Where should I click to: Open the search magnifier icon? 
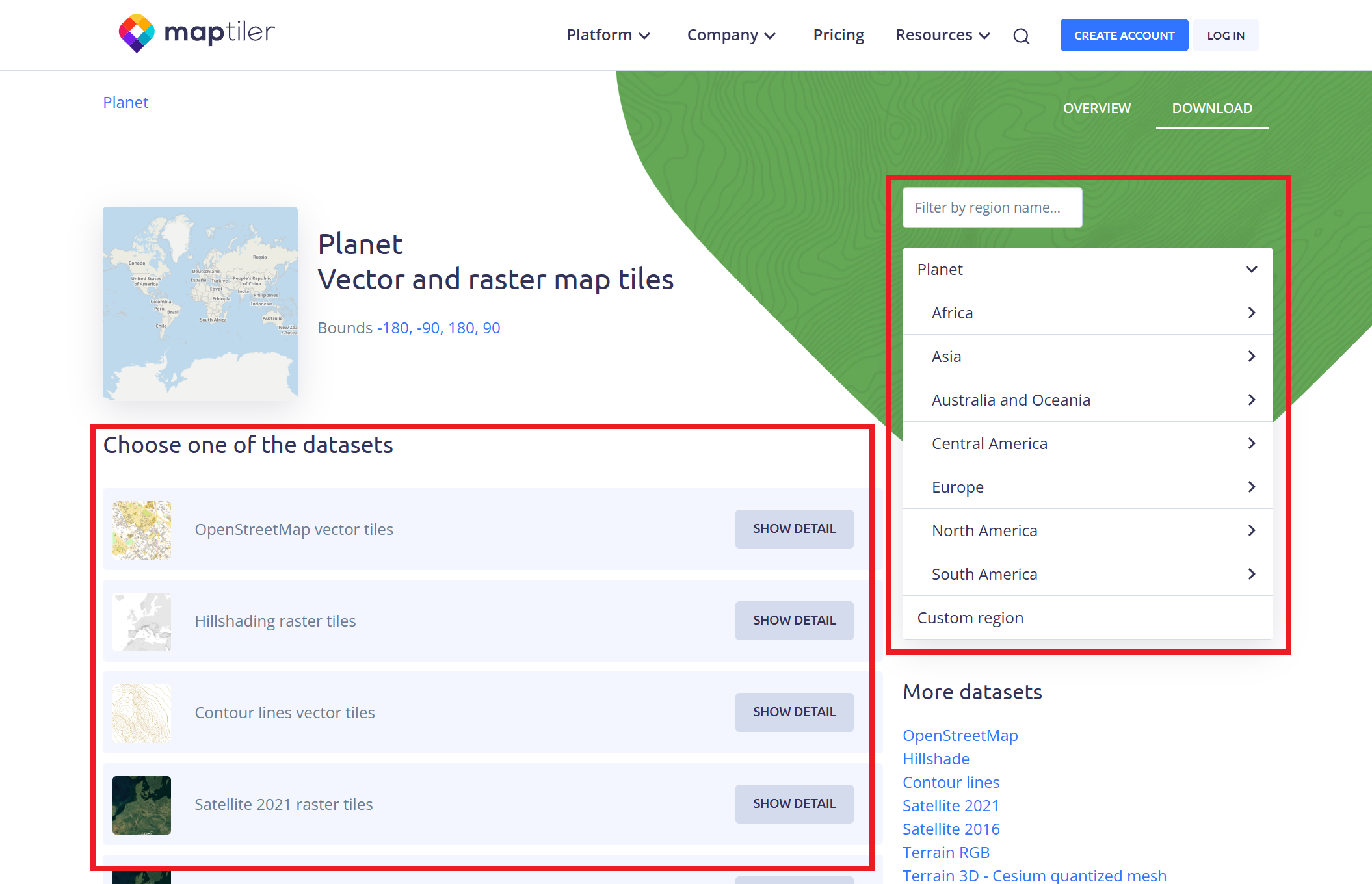pyautogui.click(x=1021, y=36)
